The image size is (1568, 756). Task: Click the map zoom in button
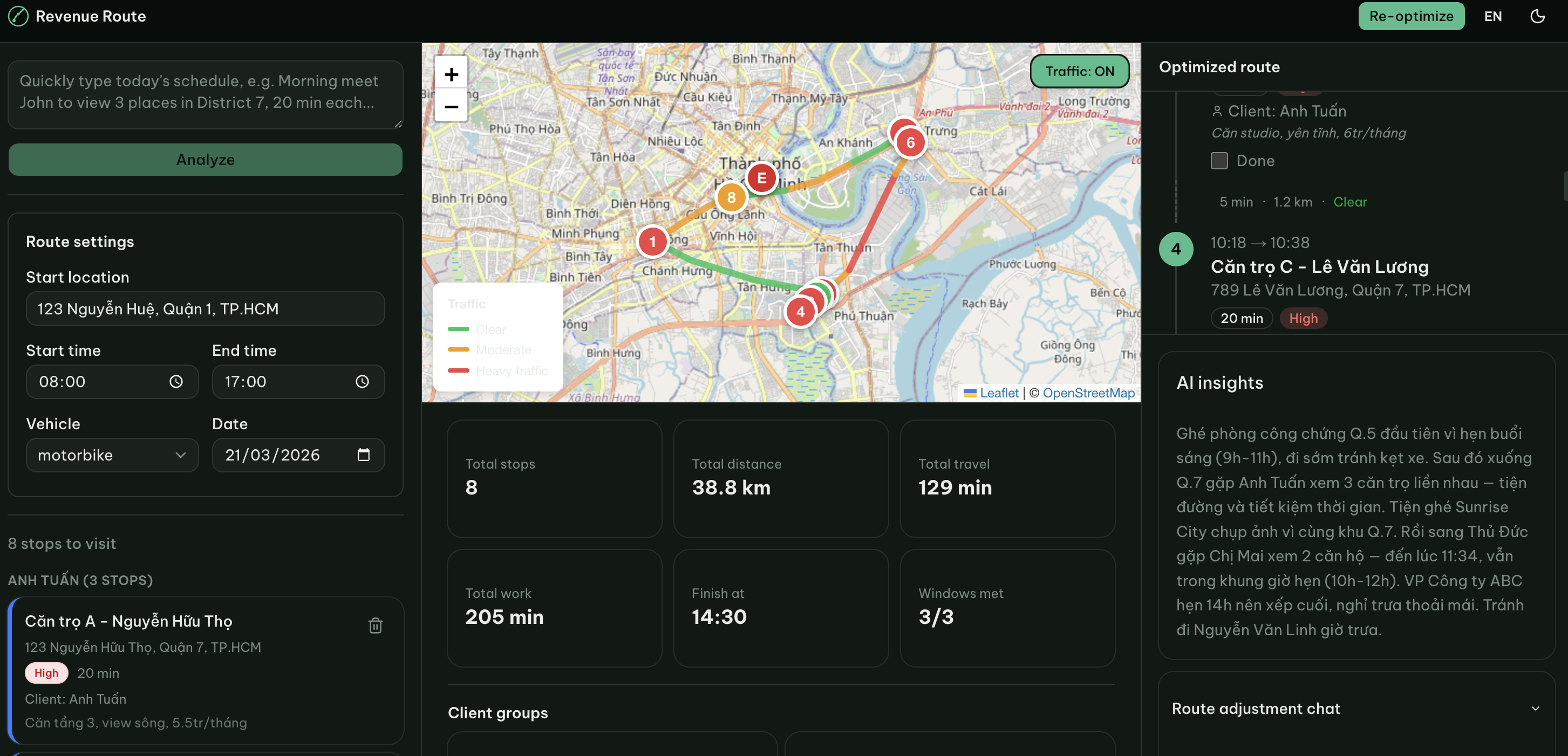tap(451, 74)
